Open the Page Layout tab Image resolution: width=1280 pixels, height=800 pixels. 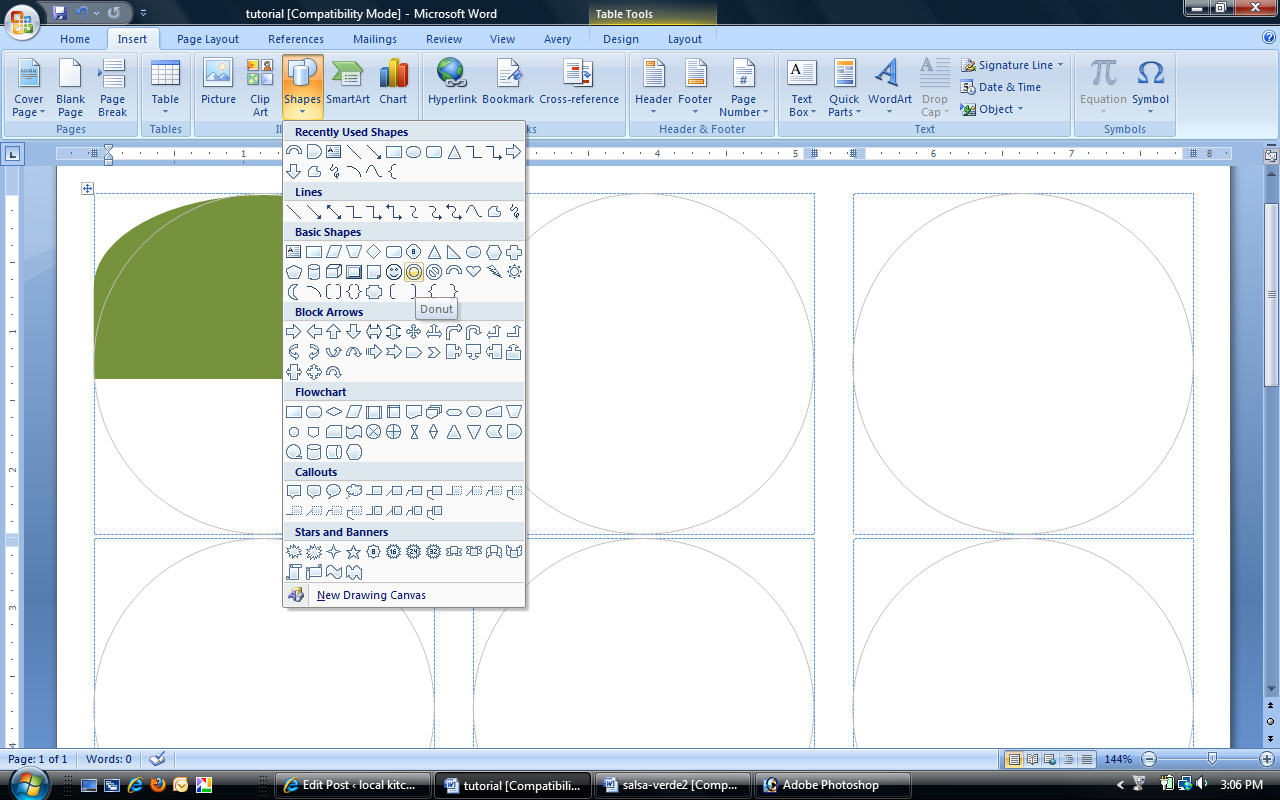tap(208, 39)
